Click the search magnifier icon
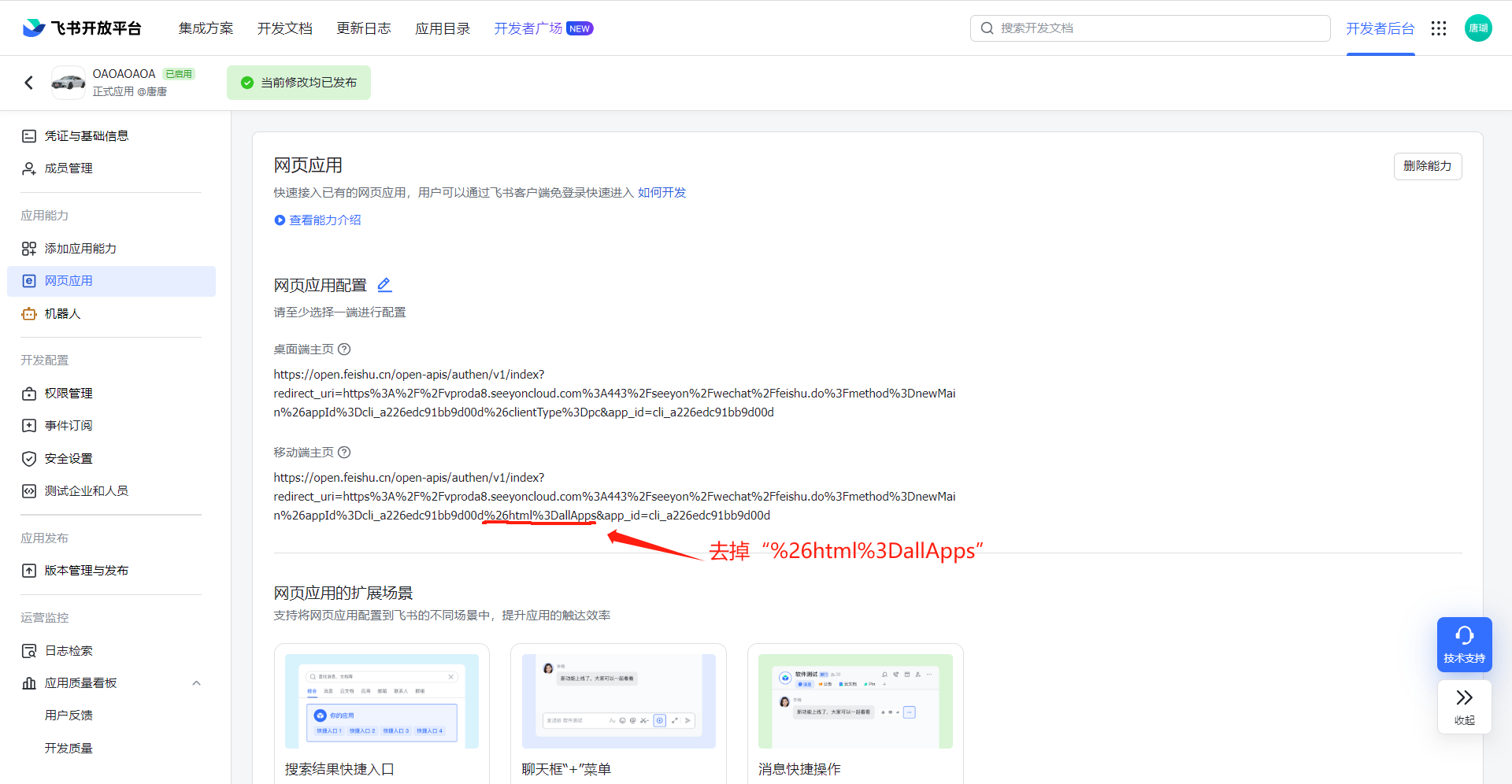 point(987,28)
